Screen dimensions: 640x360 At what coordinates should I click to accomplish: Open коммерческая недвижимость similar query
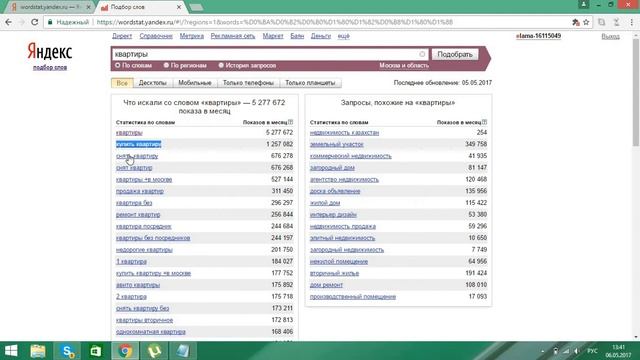(x=351, y=156)
